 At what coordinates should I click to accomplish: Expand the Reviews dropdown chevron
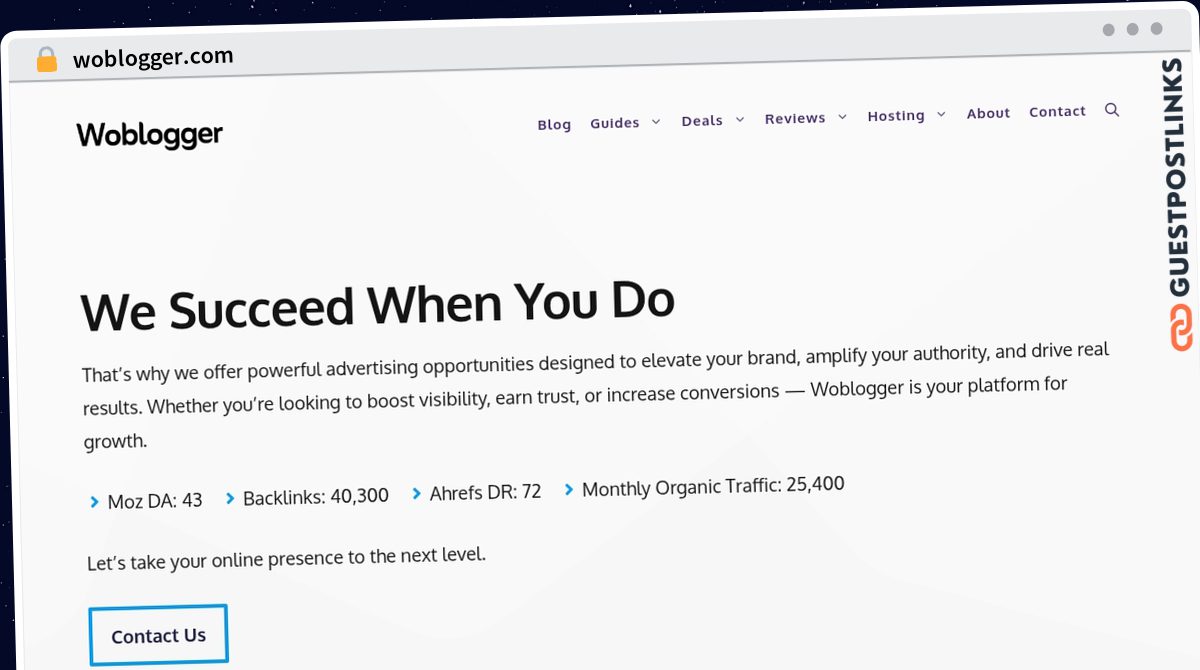pos(842,117)
